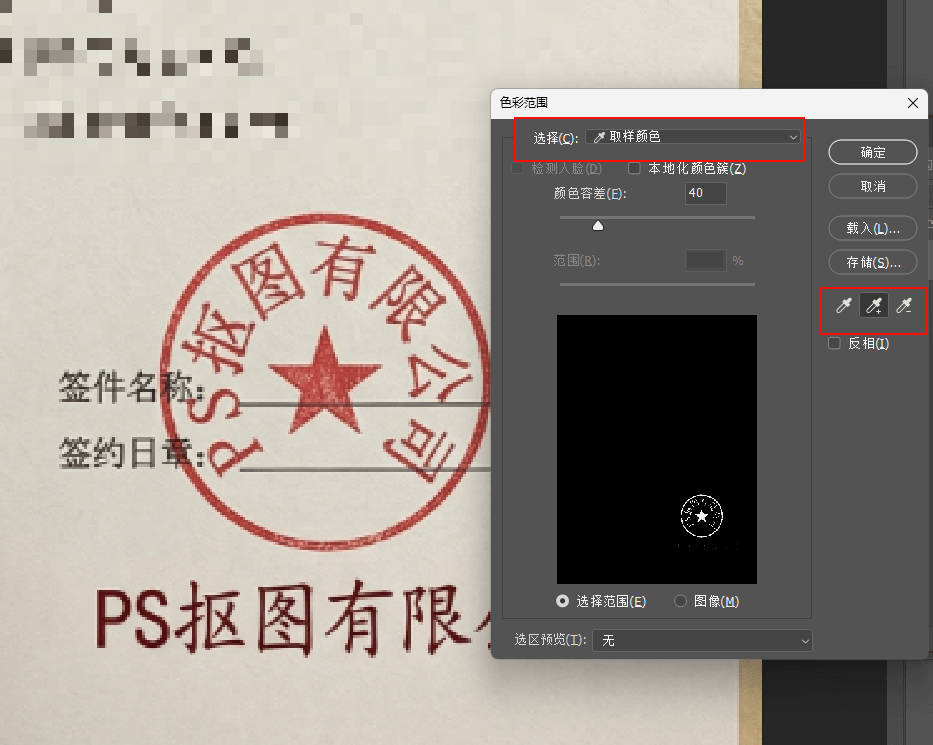Viewport: 933px width, 745px height.
Task: Load a saved selection via 载入 button
Action: 872,228
